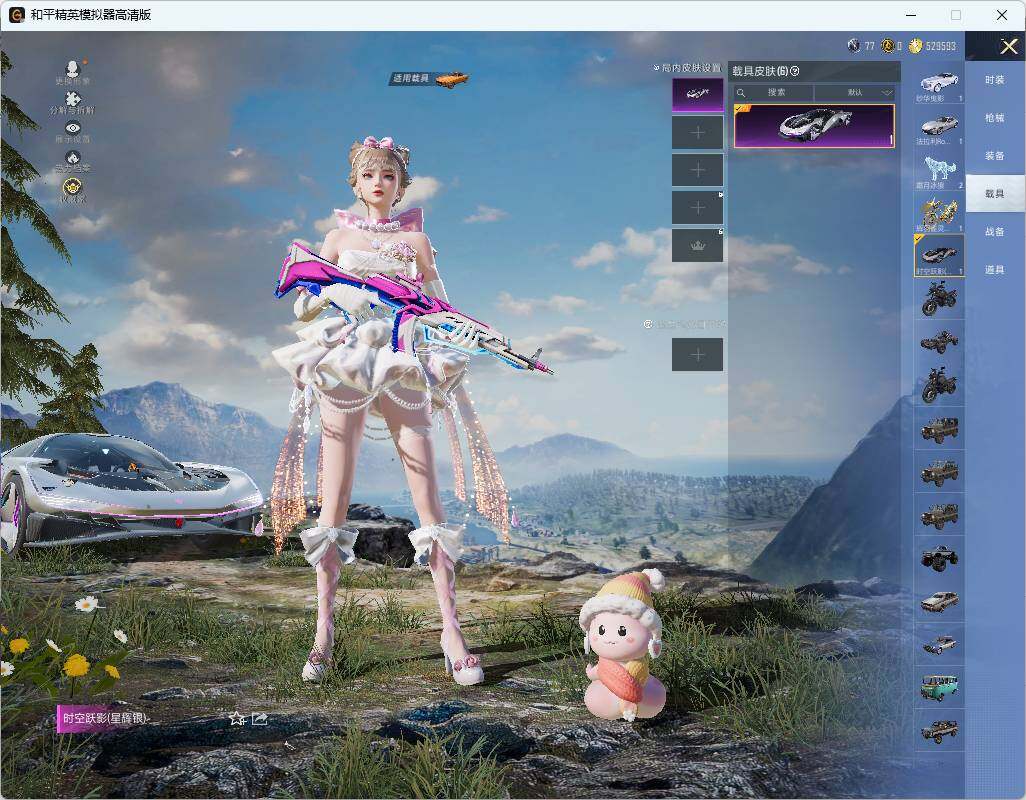1026x800 pixels.
Task: Click the silver currency icon showing 77
Action: [x=853, y=46]
